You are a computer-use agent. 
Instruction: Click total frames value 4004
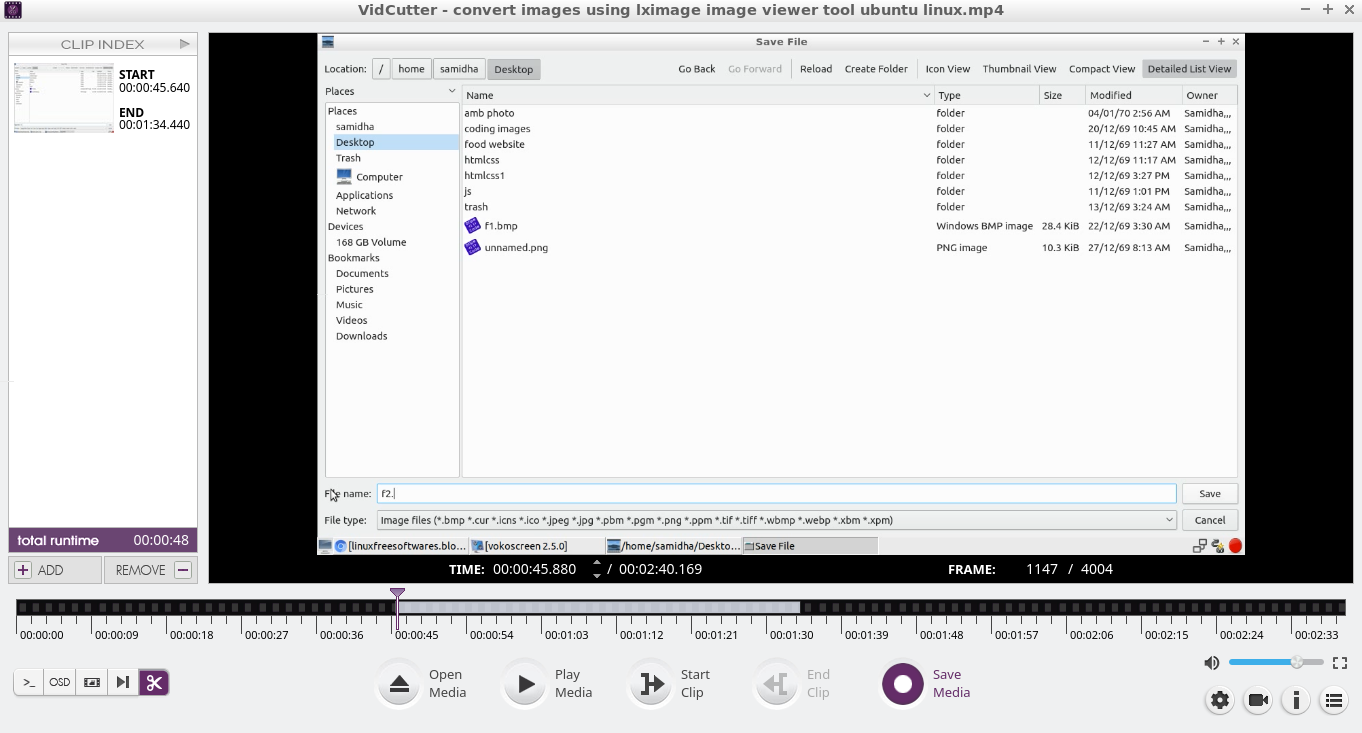[1097, 569]
